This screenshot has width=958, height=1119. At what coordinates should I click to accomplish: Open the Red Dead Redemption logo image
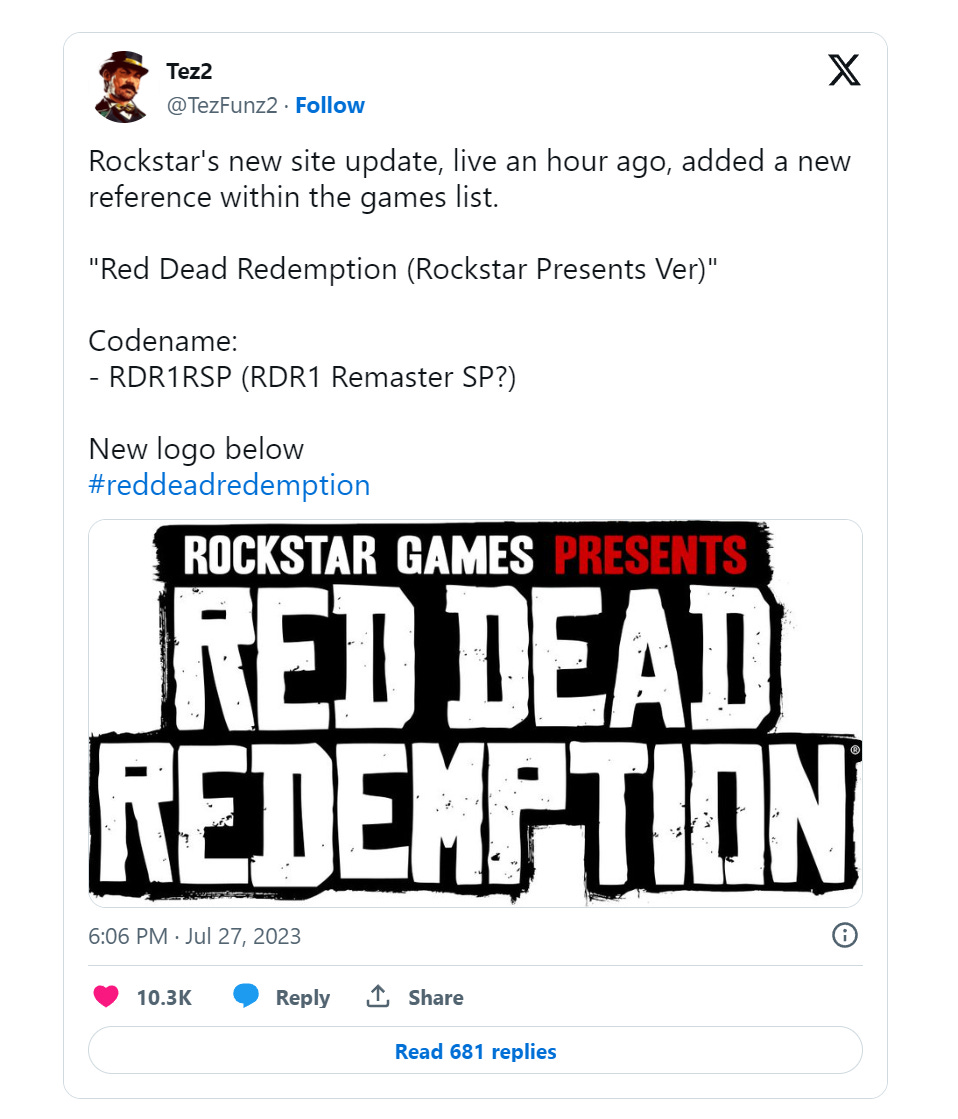[475, 713]
